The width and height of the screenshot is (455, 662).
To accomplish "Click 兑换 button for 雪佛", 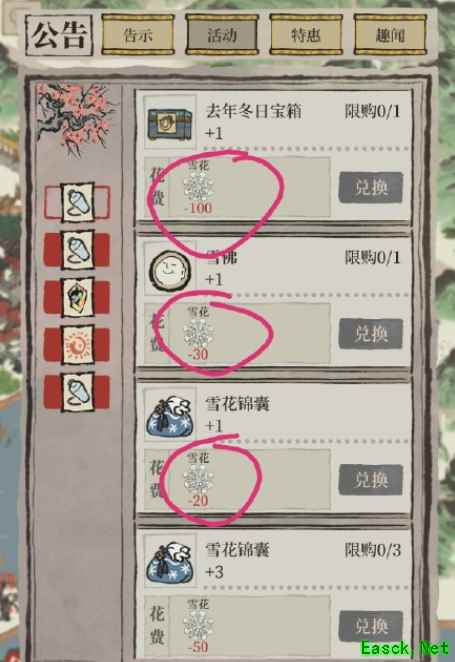I will pyautogui.click(x=371, y=334).
